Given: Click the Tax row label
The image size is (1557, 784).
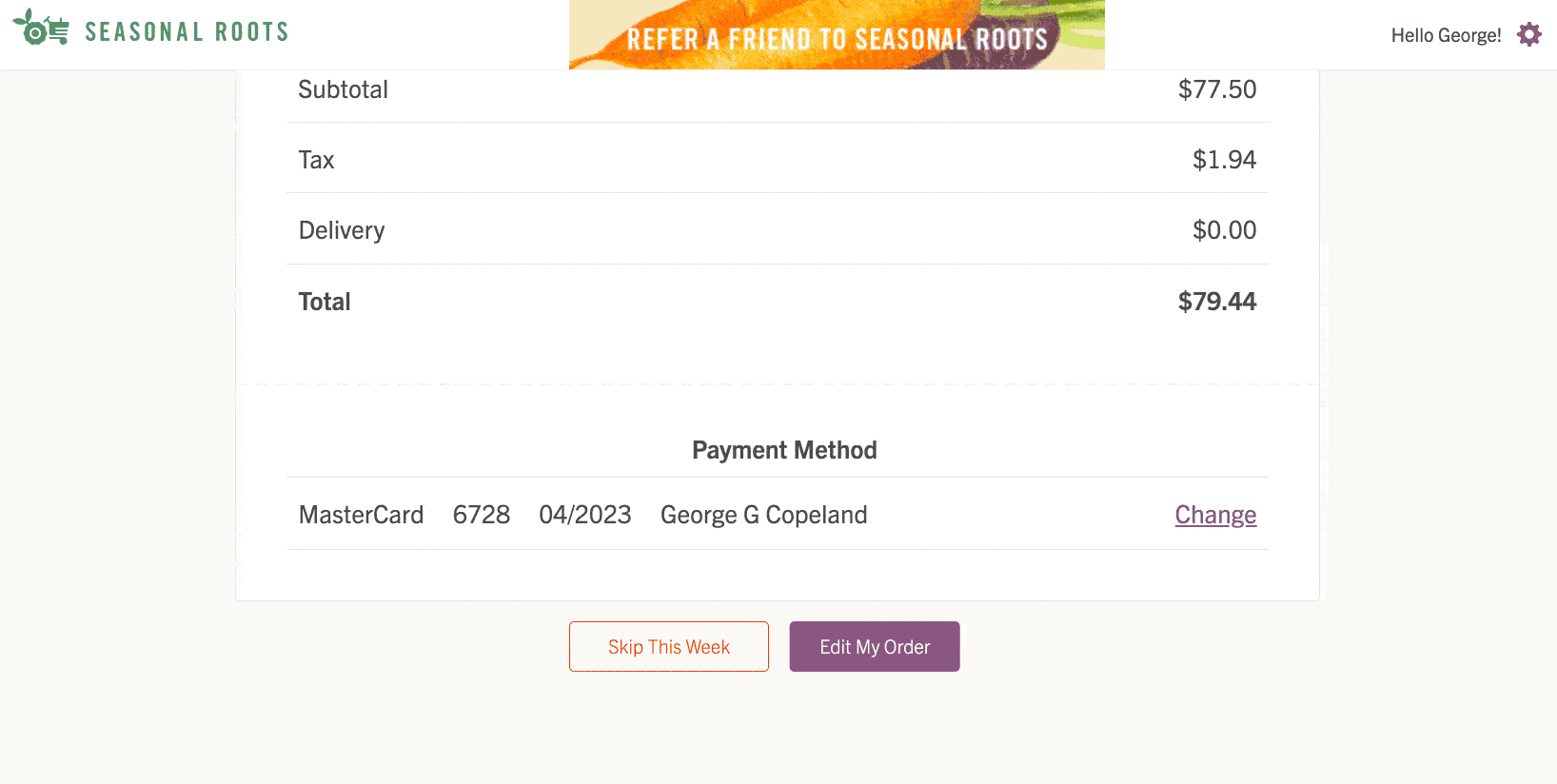Looking at the screenshot, I should [x=317, y=160].
